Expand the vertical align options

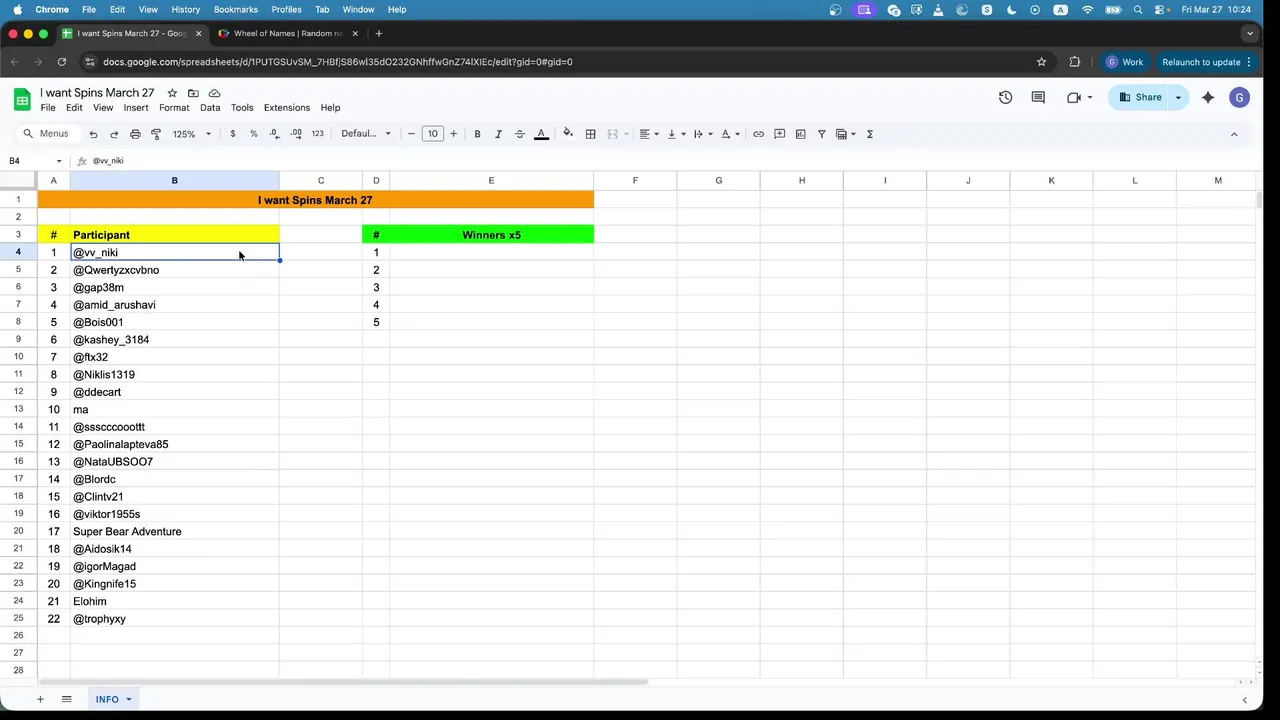click(x=675, y=134)
